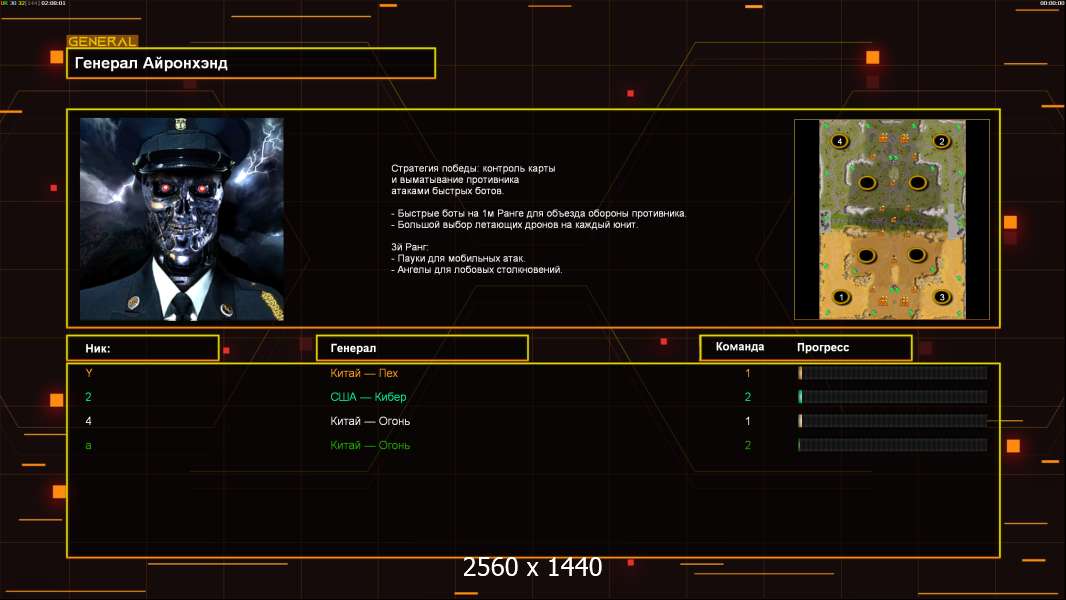
Task: Click the 'Команда' column header
Action: tap(740, 347)
